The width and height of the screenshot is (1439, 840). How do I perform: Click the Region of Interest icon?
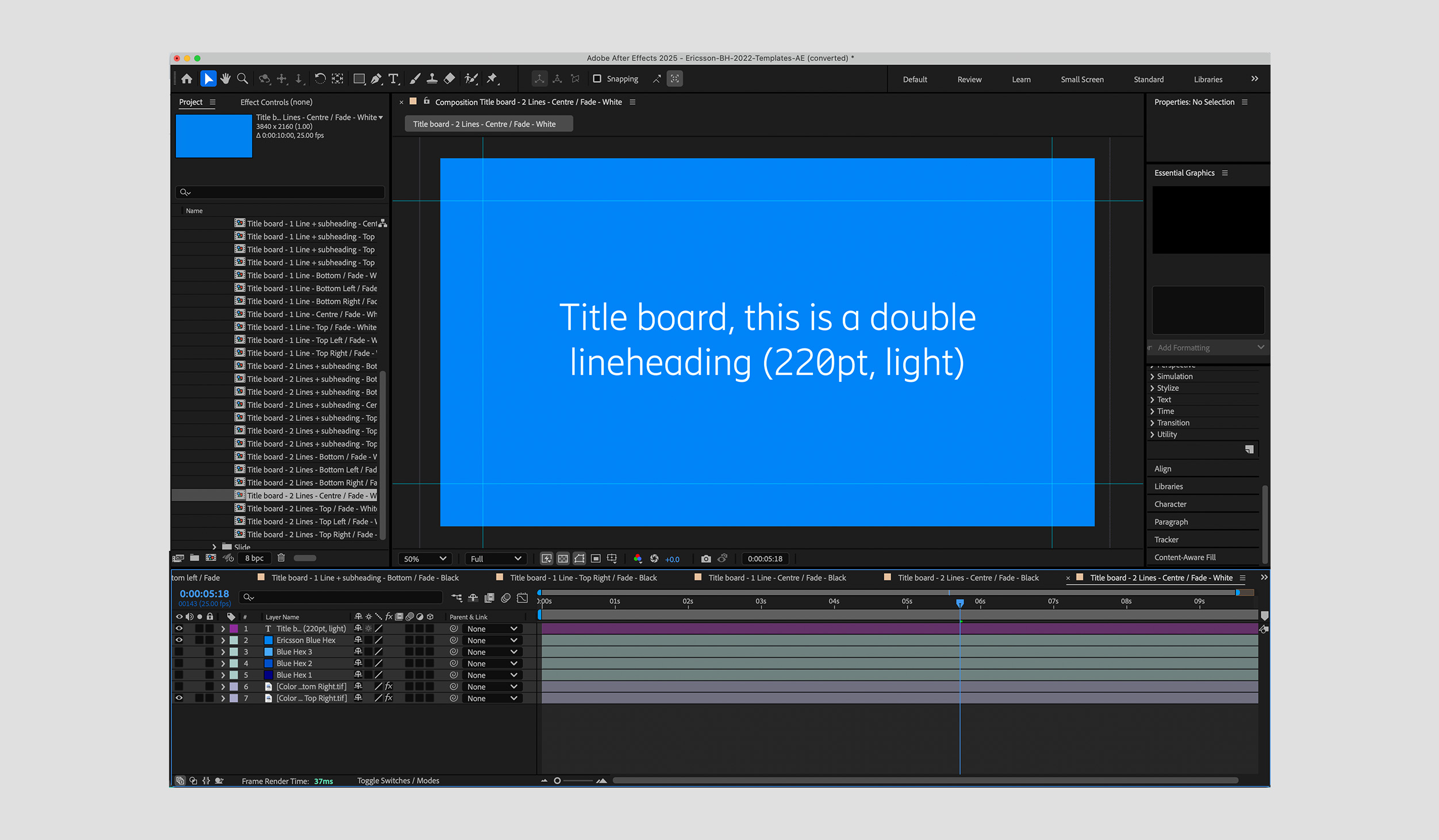click(x=596, y=559)
